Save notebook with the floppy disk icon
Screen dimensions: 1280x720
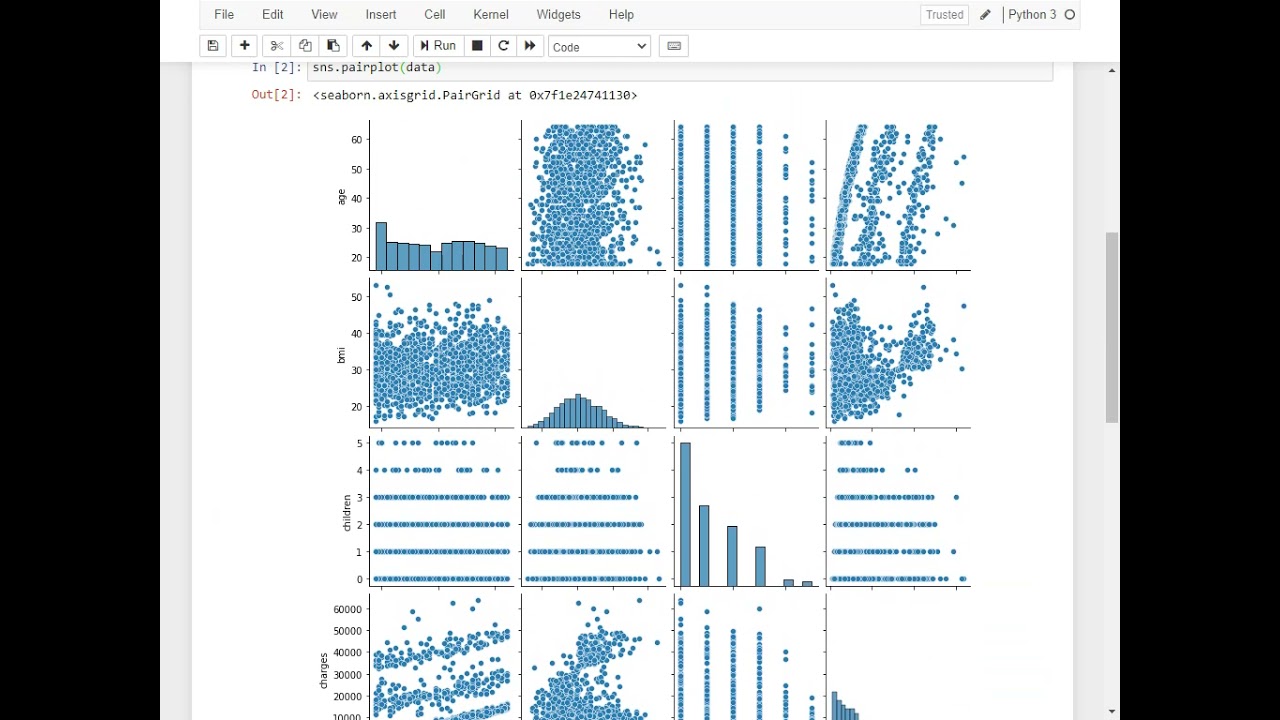213,46
